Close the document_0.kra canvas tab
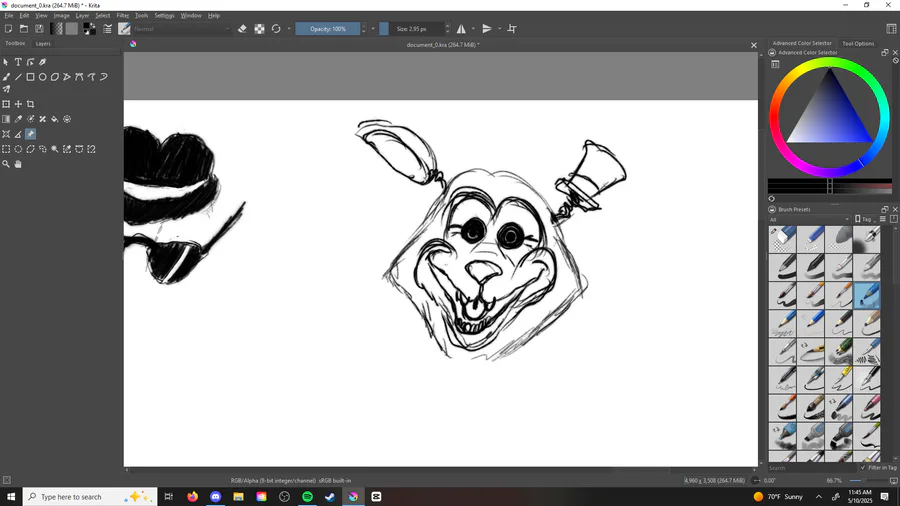Image resolution: width=900 pixels, height=506 pixels. click(754, 45)
